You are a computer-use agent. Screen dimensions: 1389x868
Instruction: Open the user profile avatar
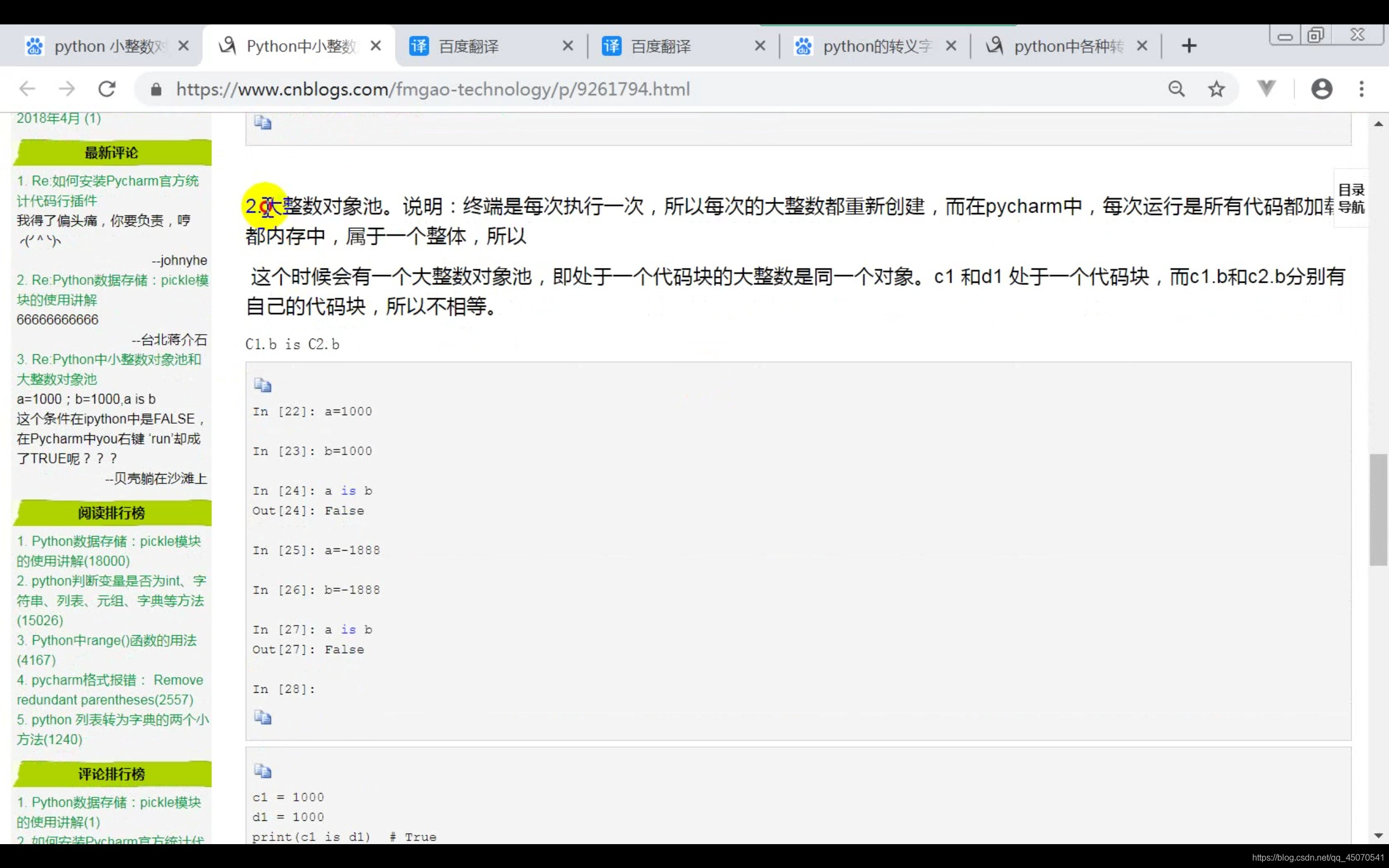click(x=1321, y=89)
